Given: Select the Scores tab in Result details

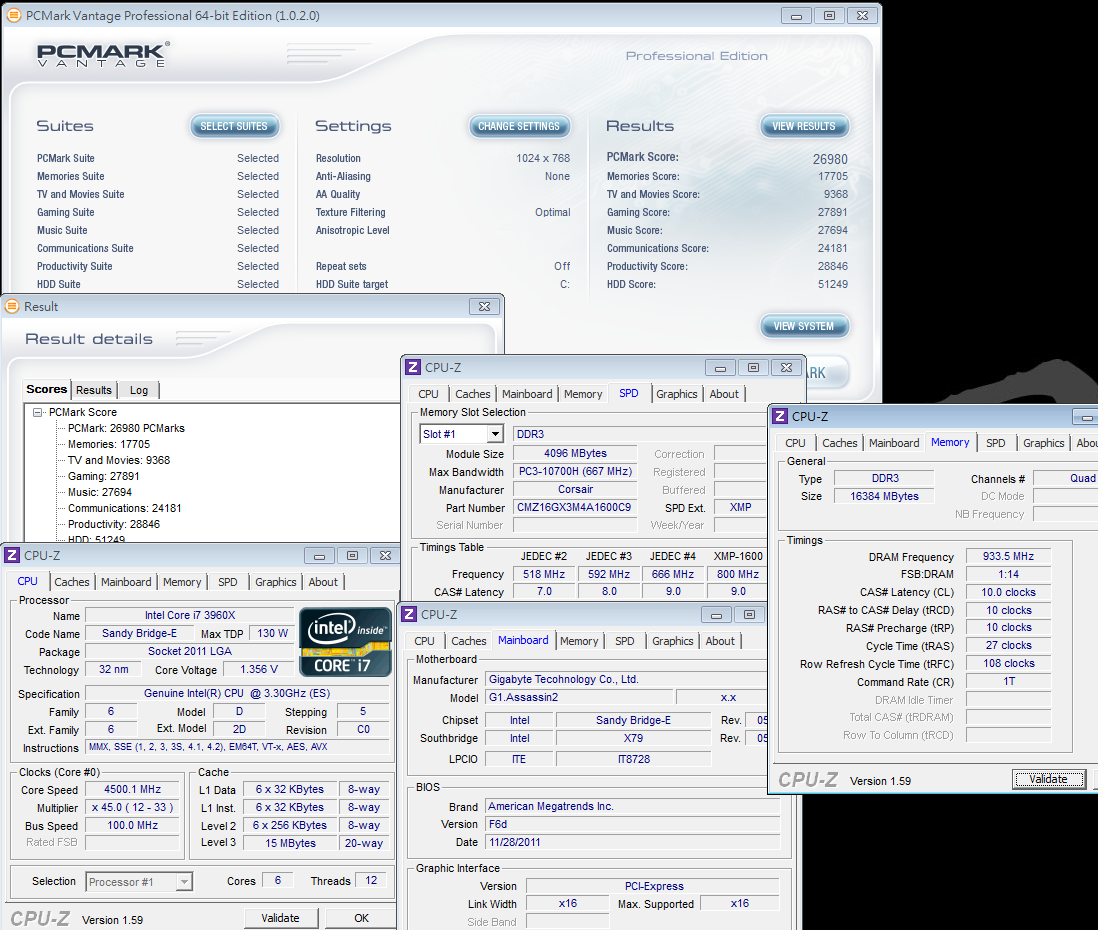Looking at the screenshot, I should [47, 389].
